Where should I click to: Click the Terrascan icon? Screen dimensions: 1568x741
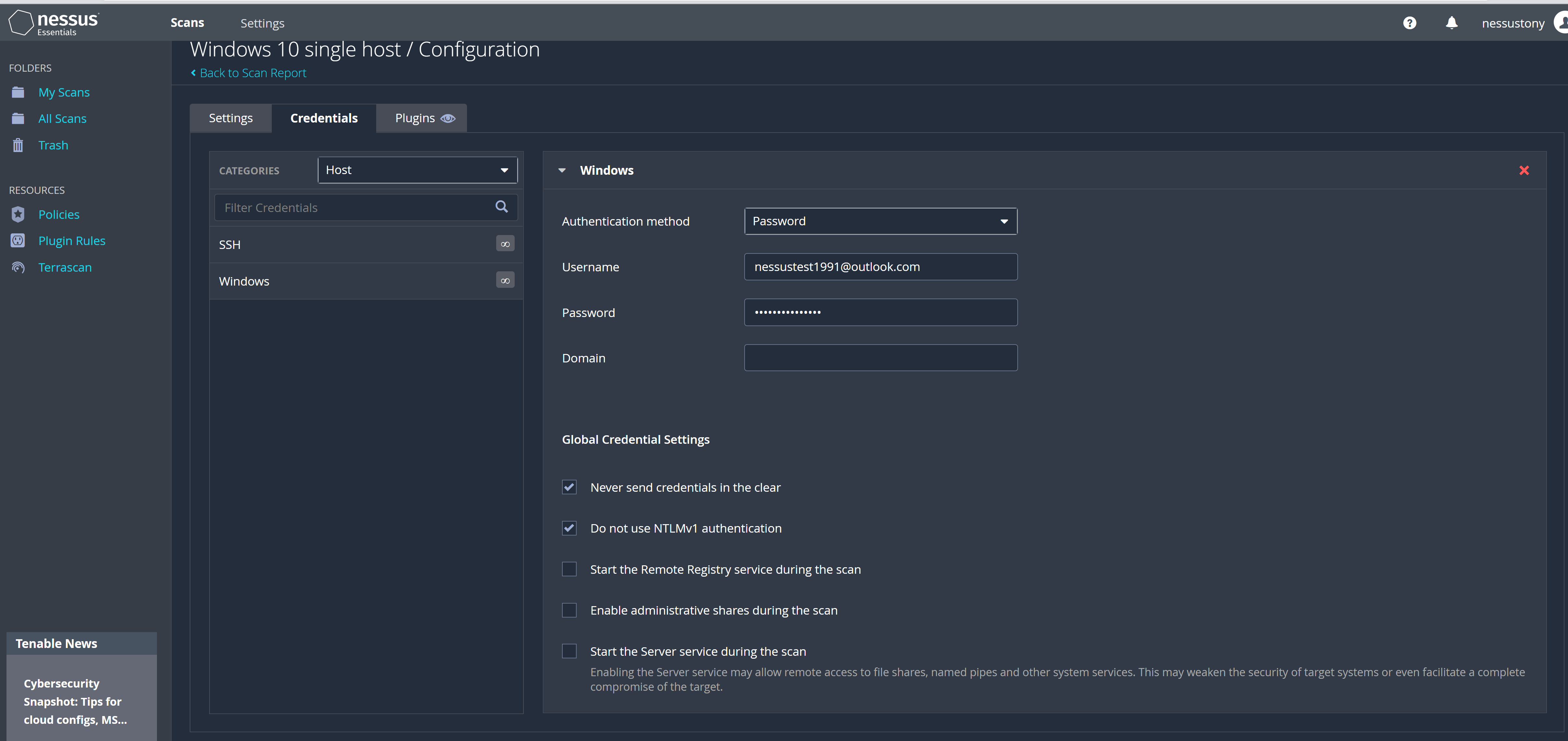[18, 267]
